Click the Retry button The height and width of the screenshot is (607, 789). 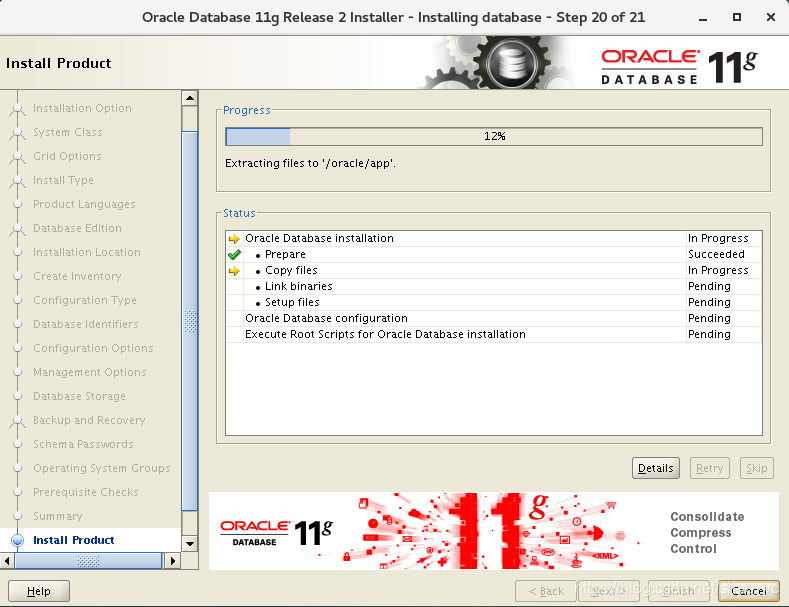tap(709, 468)
